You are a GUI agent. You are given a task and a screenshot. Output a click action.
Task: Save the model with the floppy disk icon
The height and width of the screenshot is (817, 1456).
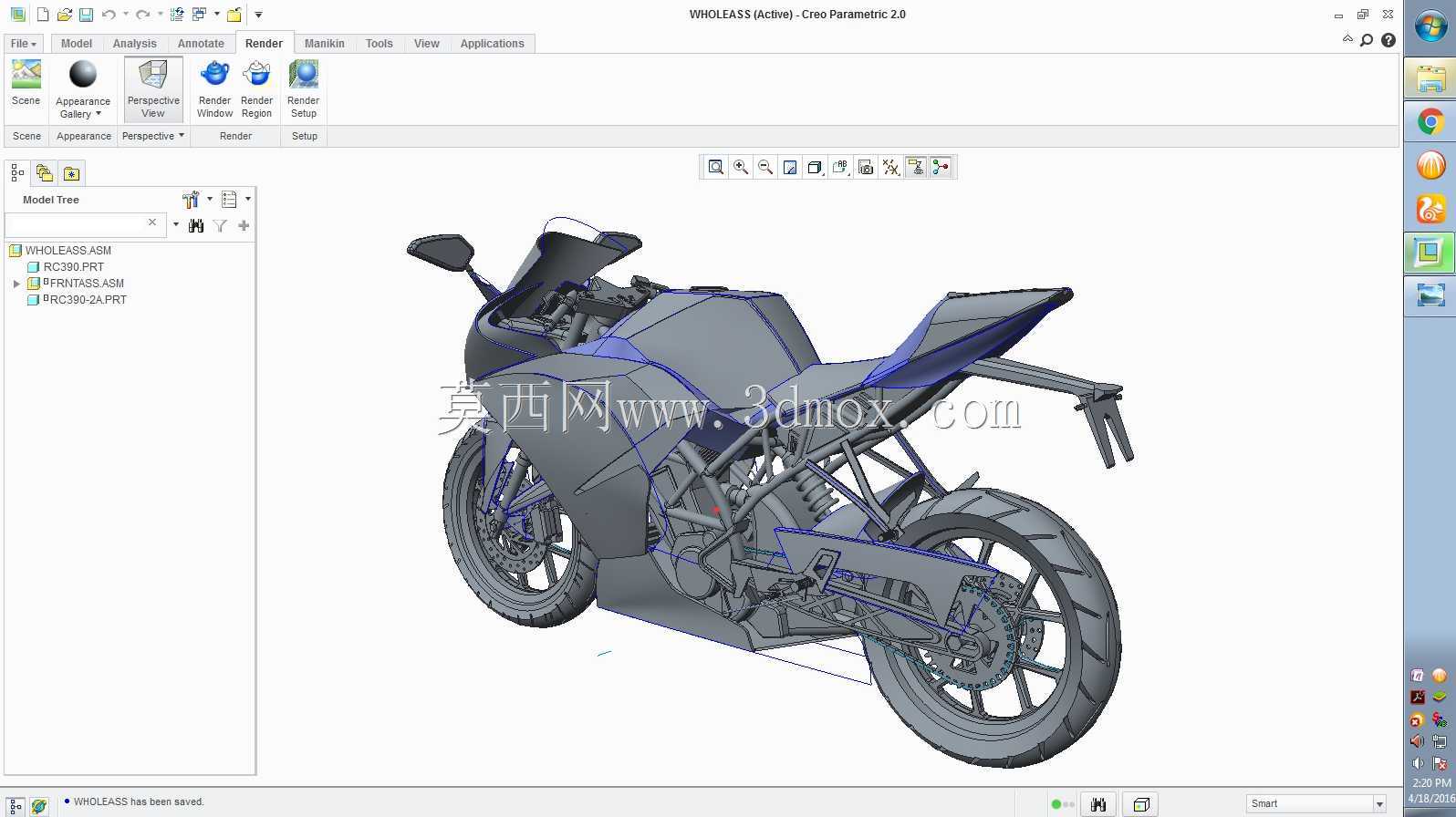(x=86, y=15)
